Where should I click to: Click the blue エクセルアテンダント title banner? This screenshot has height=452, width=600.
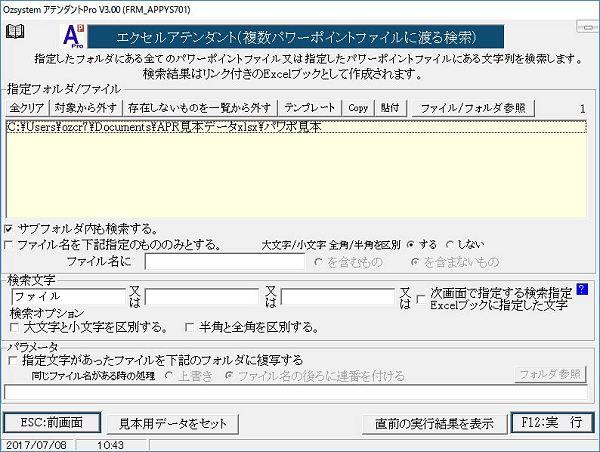click(x=295, y=37)
